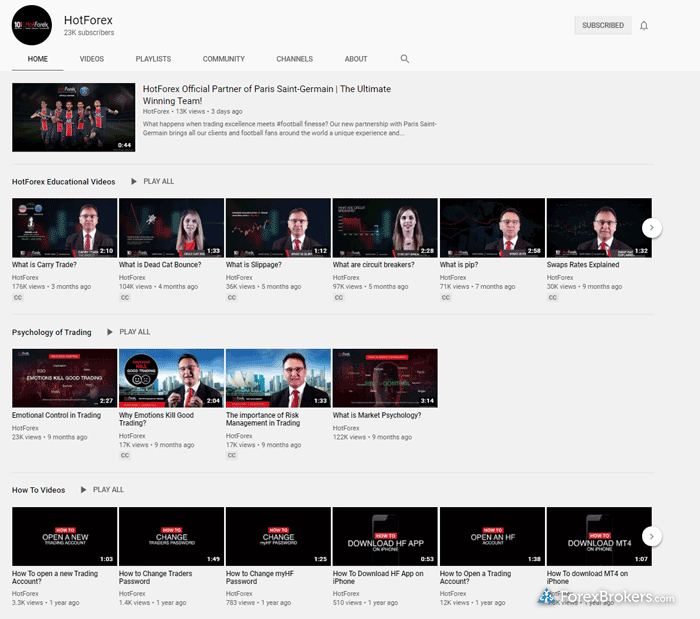Open Why Emotions Kill Good Trading thumbnail
Image resolution: width=700 pixels, height=619 pixels.
pyautogui.click(x=171, y=378)
